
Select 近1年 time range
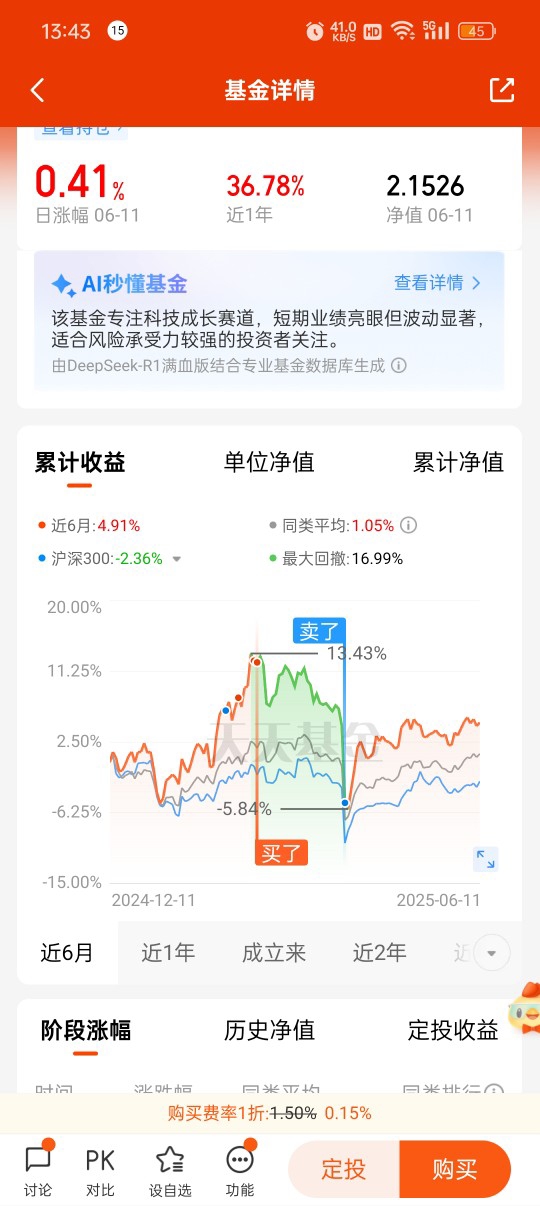click(168, 953)
